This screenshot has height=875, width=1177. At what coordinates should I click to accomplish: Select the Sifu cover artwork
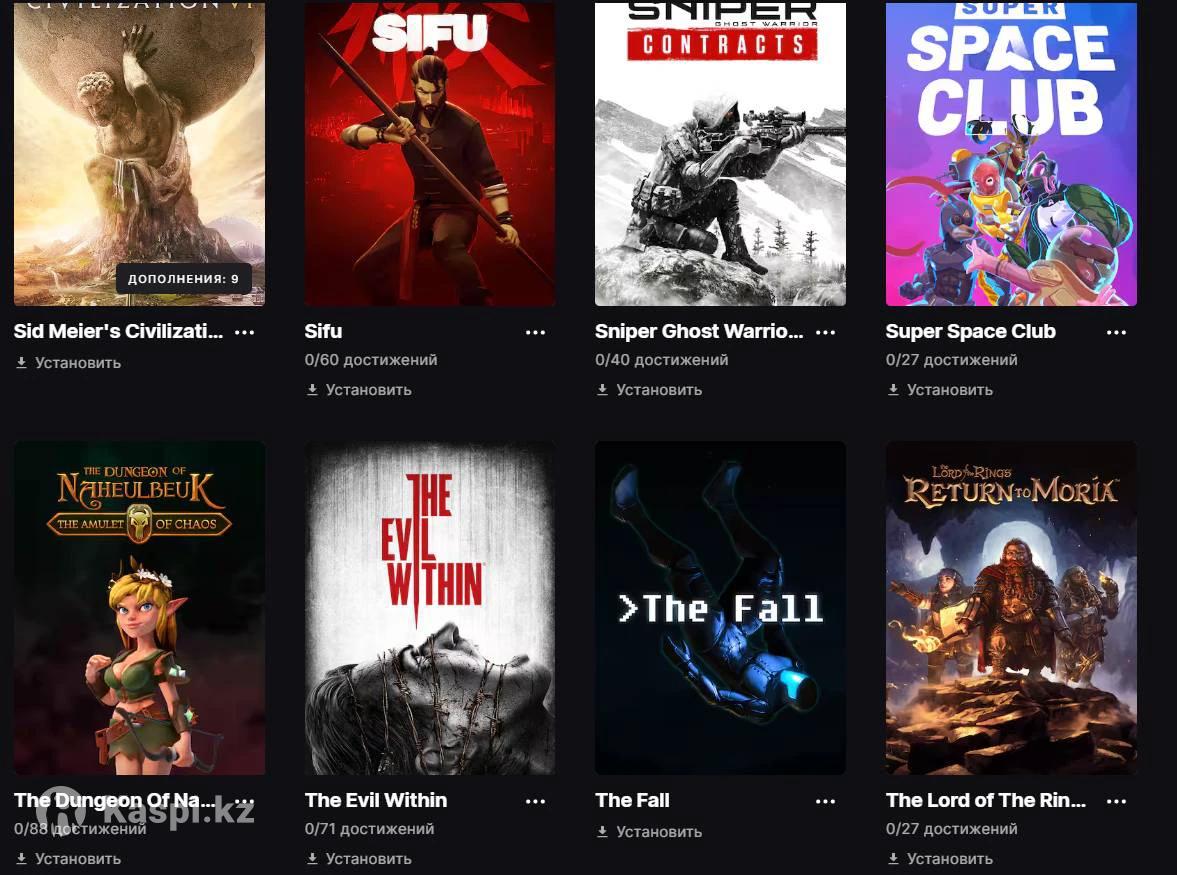point(430,153)
